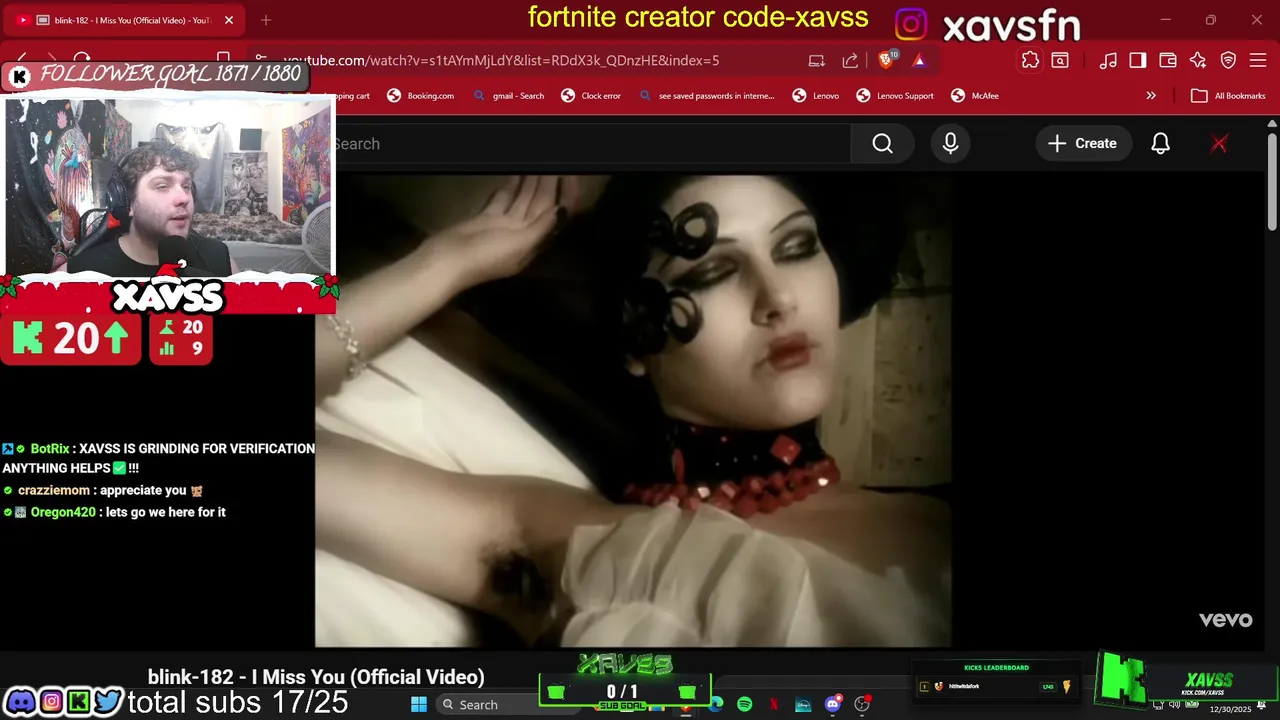Click the YouTube Create button

tap(1082, 144)
